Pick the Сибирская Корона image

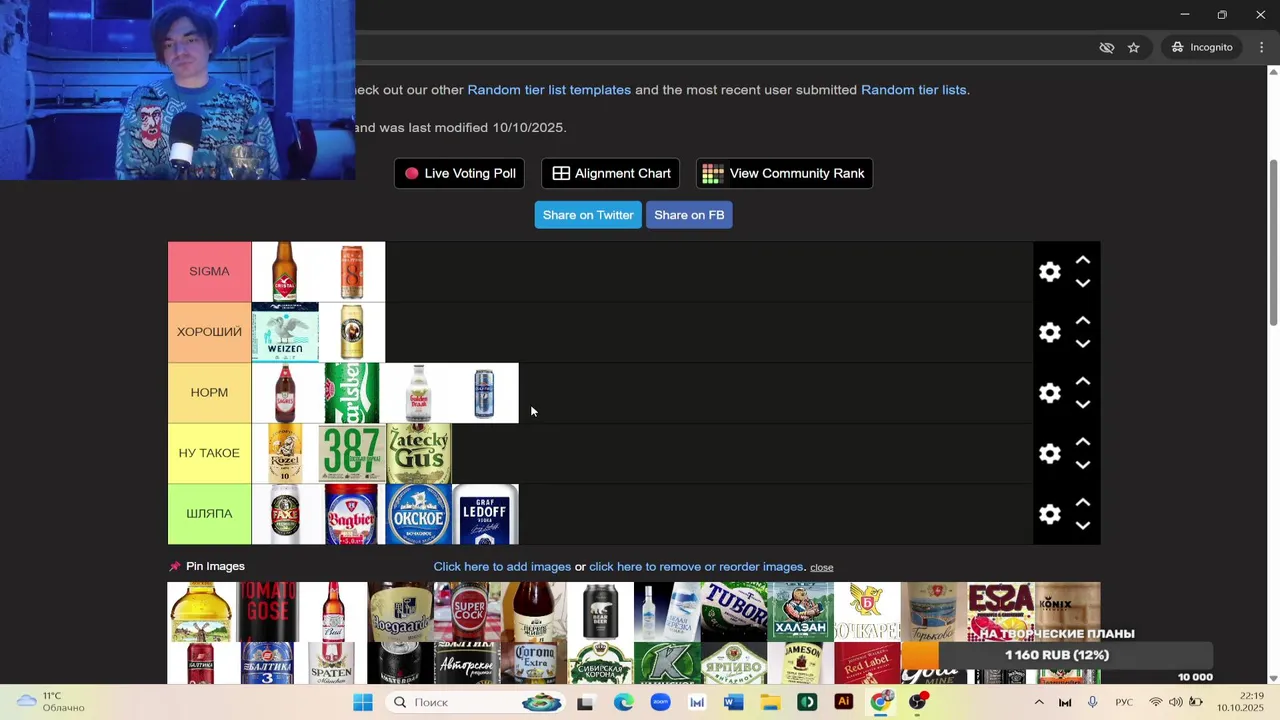tap(600, 663)
